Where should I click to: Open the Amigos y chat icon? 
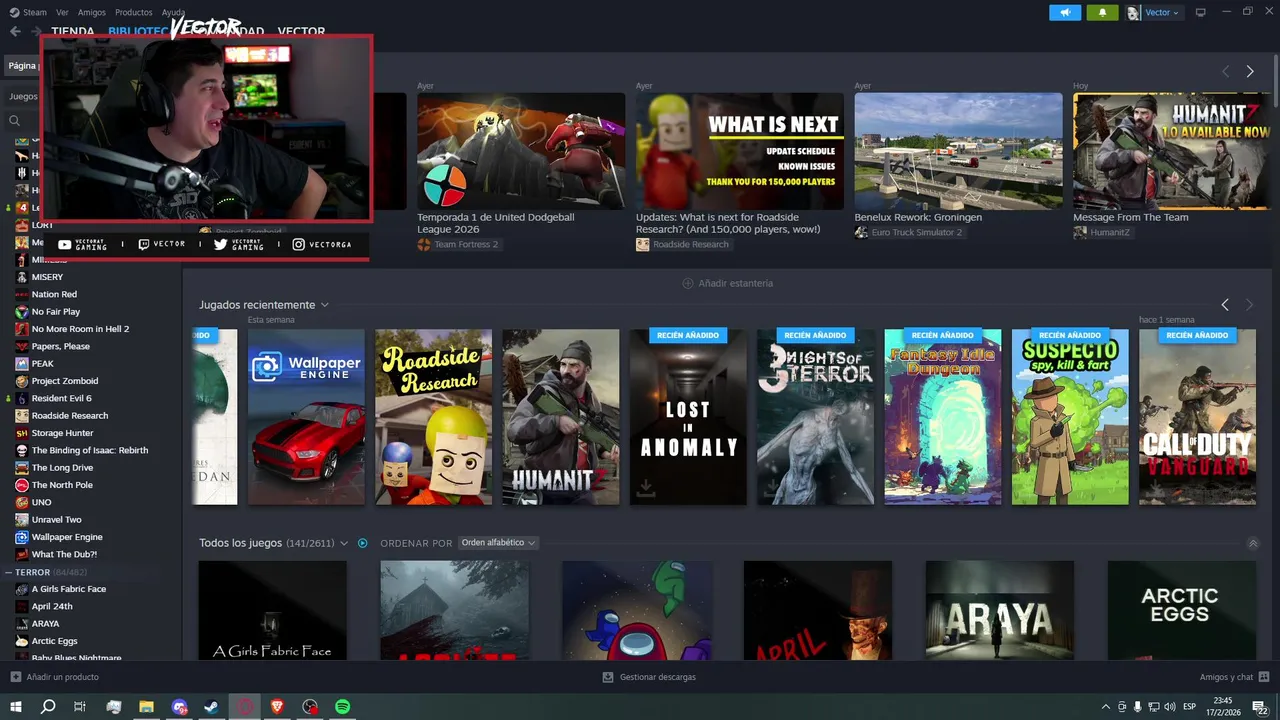click(x=1264, y=677)
